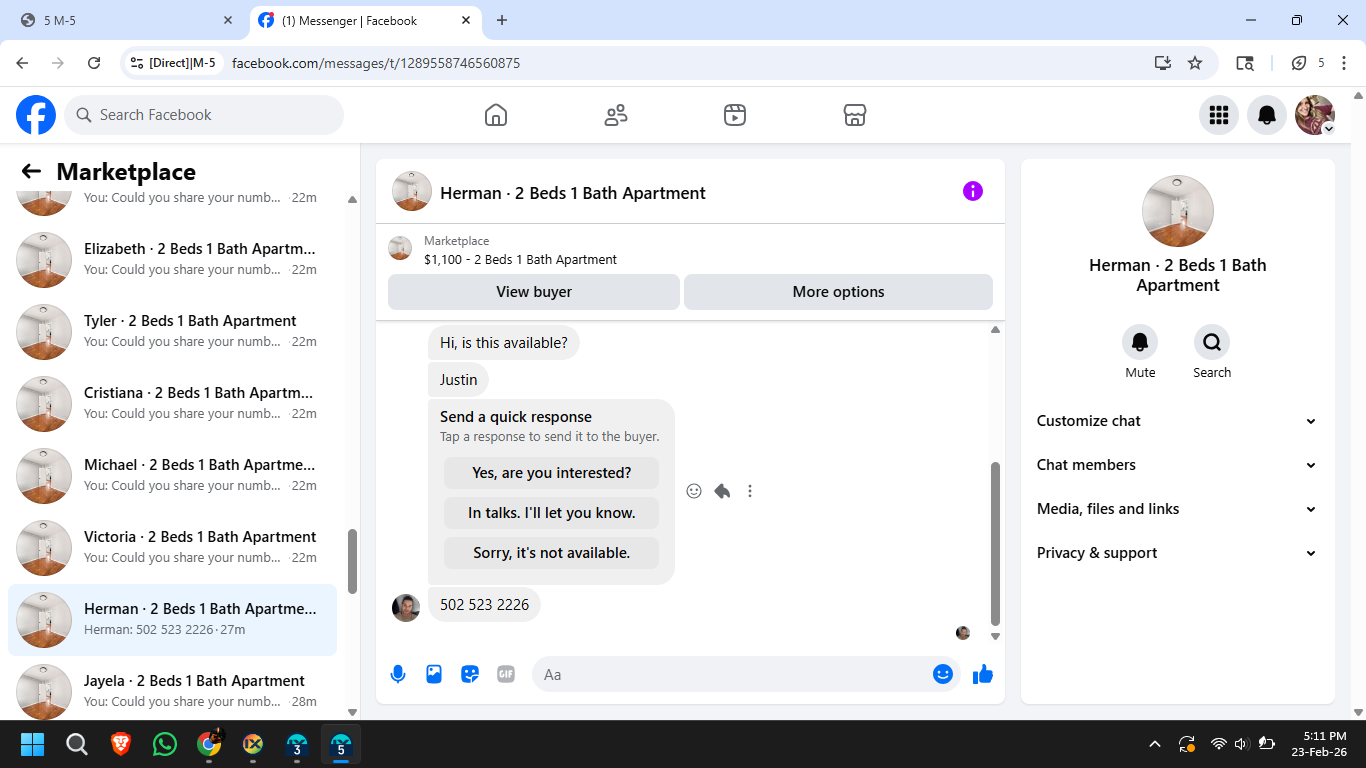Focus the Search Facebook field

click(x=204, y=115)
